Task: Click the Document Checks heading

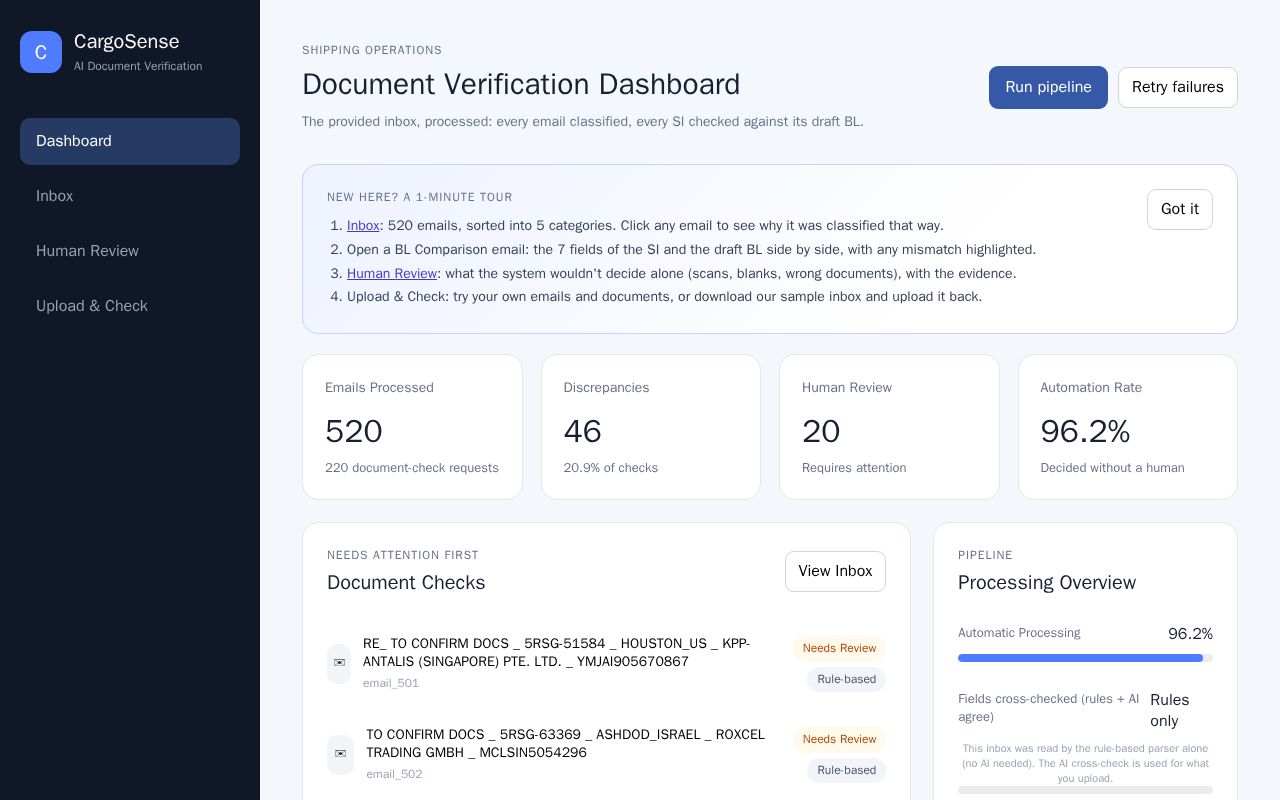Action: [406, 582]
